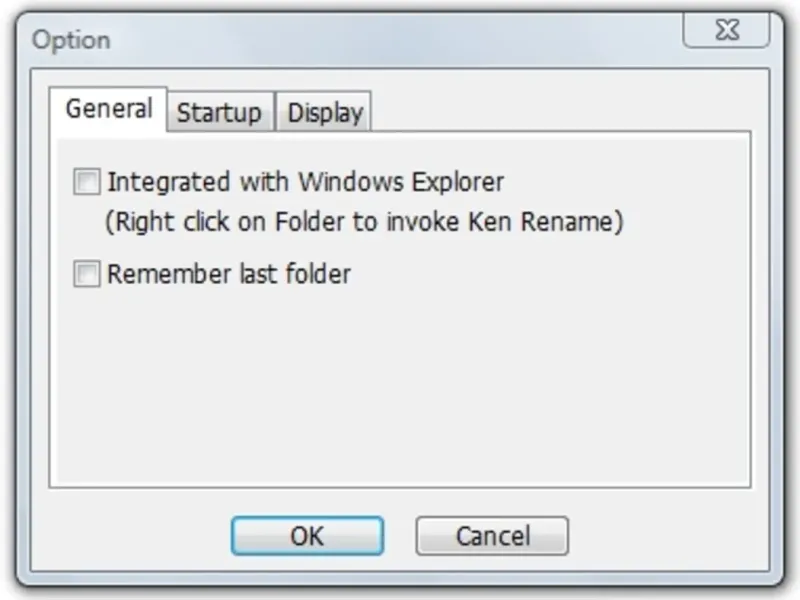Screen dimensions: 800x600
Task: Click the Ken Rename right-click hint text
Action: pos(364,222)
